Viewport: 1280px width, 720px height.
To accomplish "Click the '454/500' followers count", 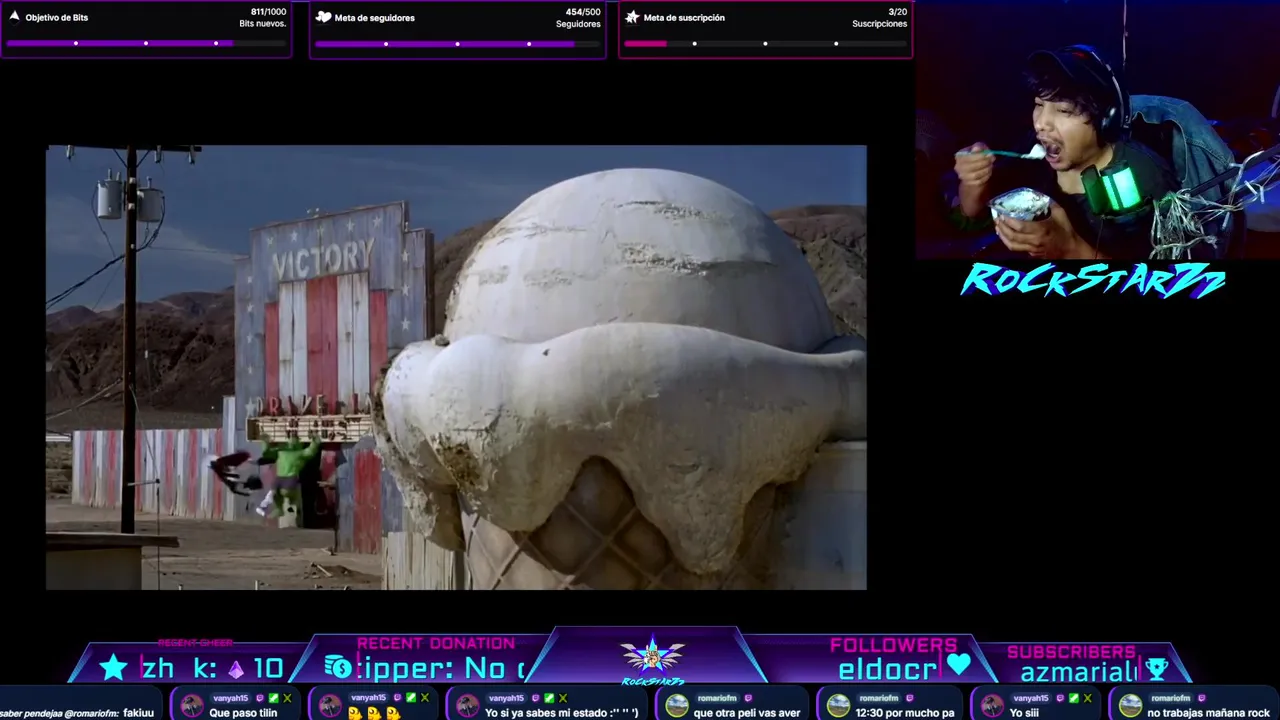I will [583, 12].
